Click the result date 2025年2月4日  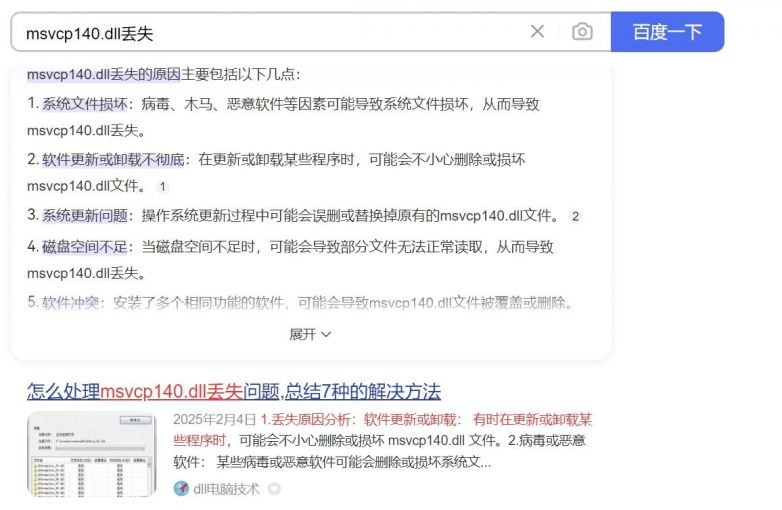point(214,420)
